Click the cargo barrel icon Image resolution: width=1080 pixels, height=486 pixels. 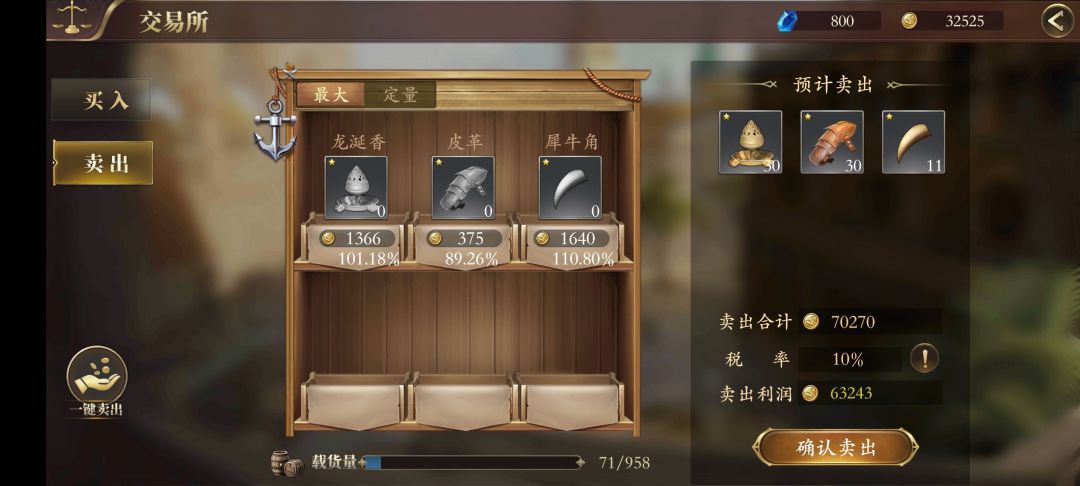click(287, 463)
